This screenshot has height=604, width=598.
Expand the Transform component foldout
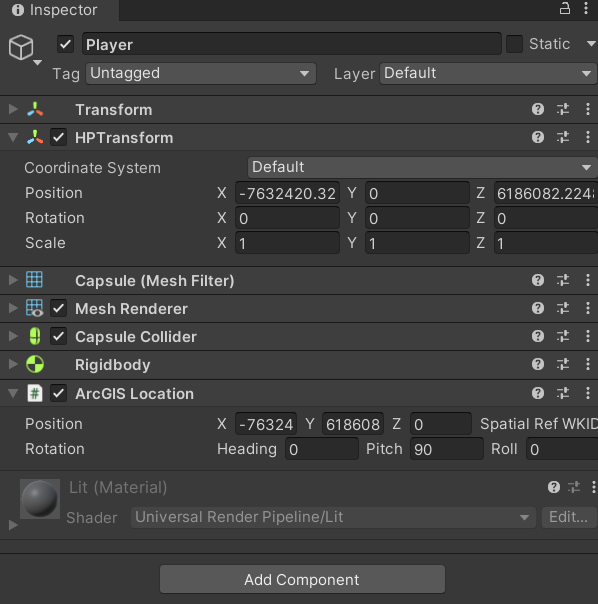tap(13, 109)
